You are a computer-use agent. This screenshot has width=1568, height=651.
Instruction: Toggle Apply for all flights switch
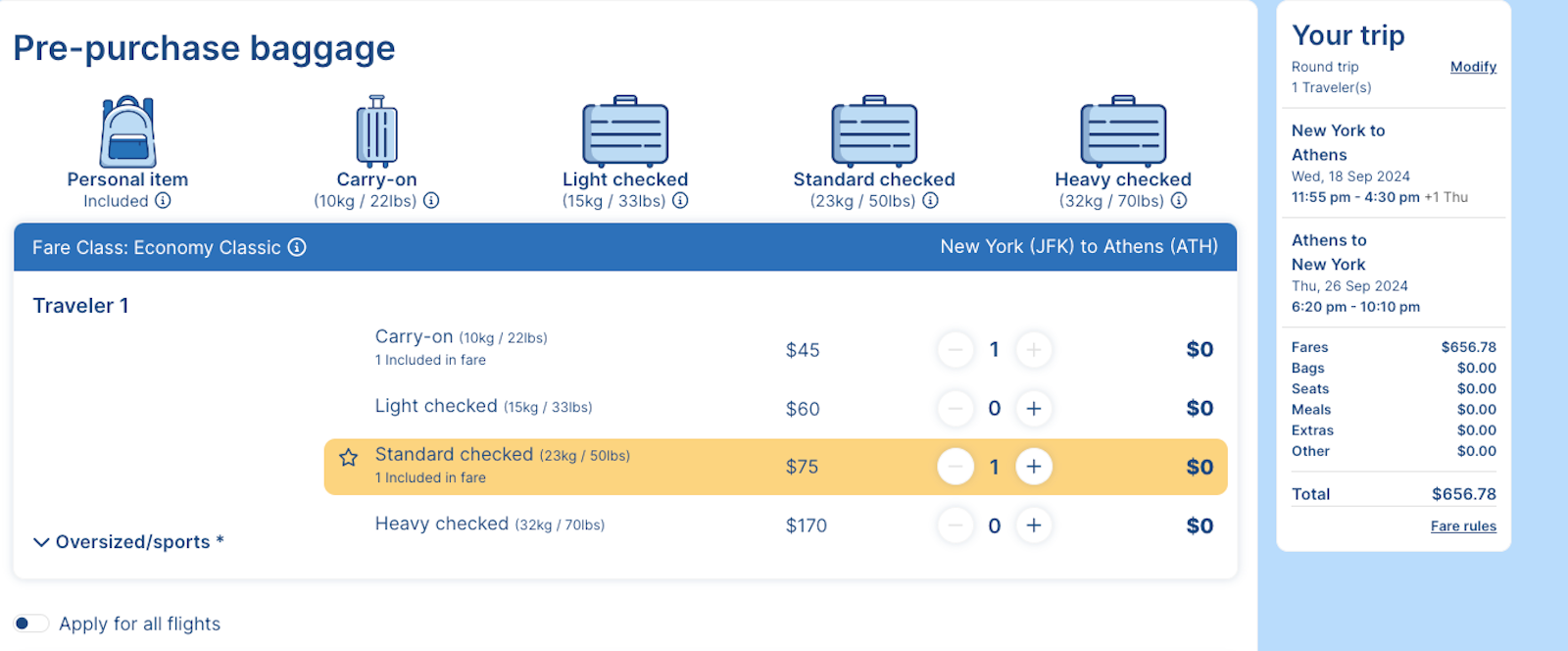coord(31,624)
